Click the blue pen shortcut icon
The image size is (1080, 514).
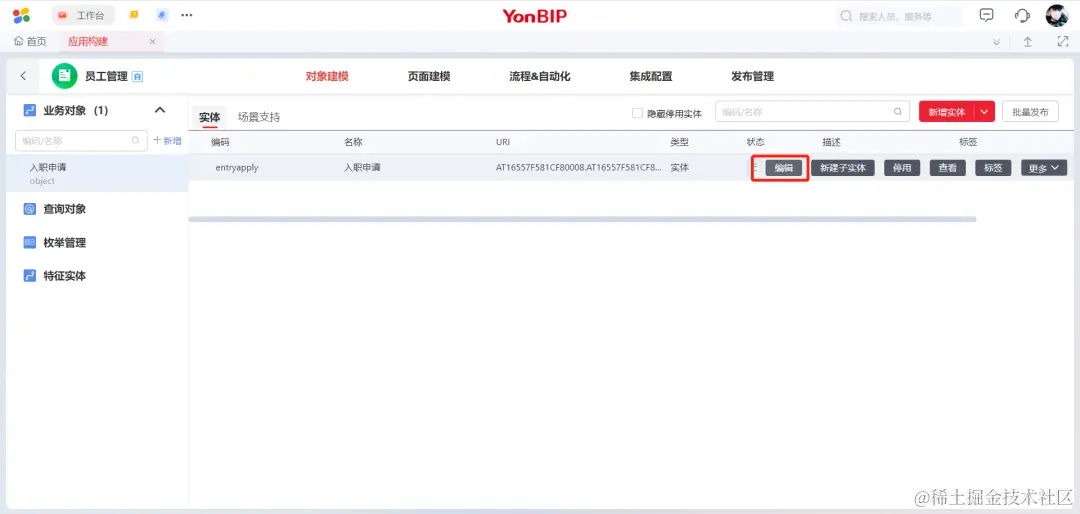pyautogui.click(x=162, y=14)
